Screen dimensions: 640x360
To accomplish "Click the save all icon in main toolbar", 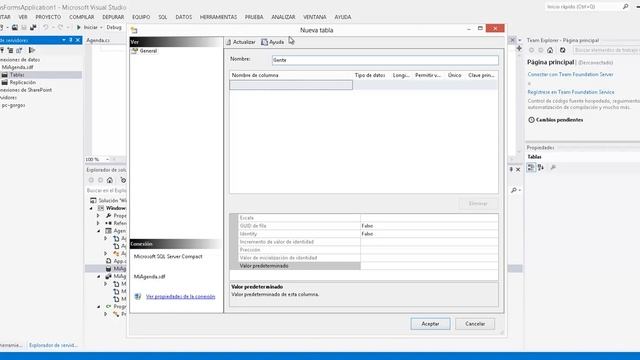I will (33, 27).
